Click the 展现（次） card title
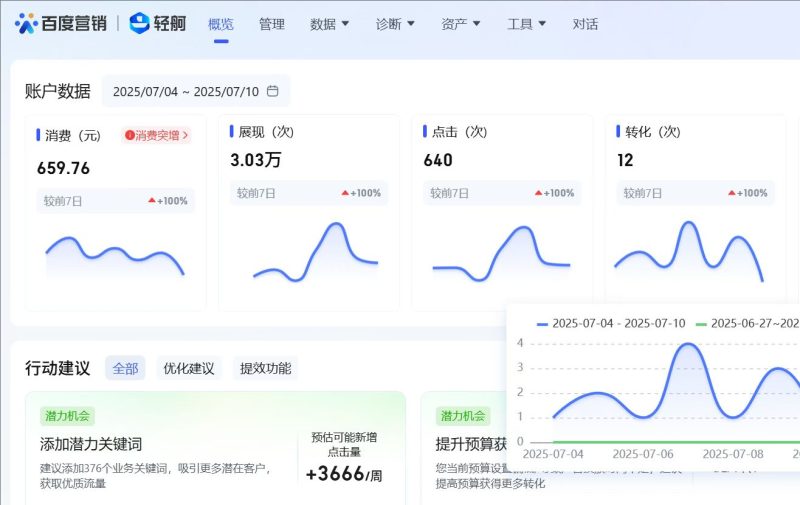 click(266, 132)
